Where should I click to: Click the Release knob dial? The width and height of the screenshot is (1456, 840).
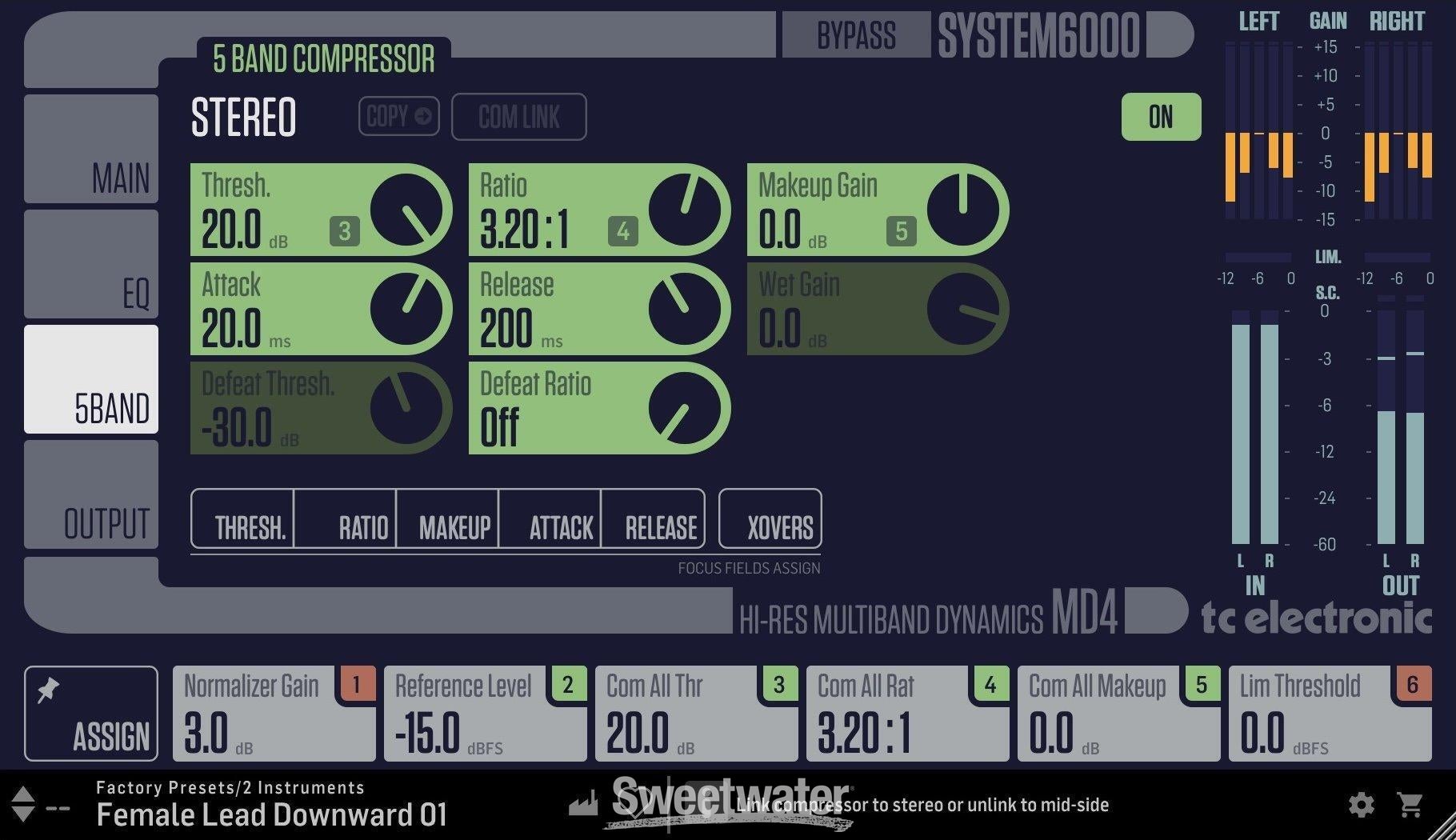tap(684, 310)
